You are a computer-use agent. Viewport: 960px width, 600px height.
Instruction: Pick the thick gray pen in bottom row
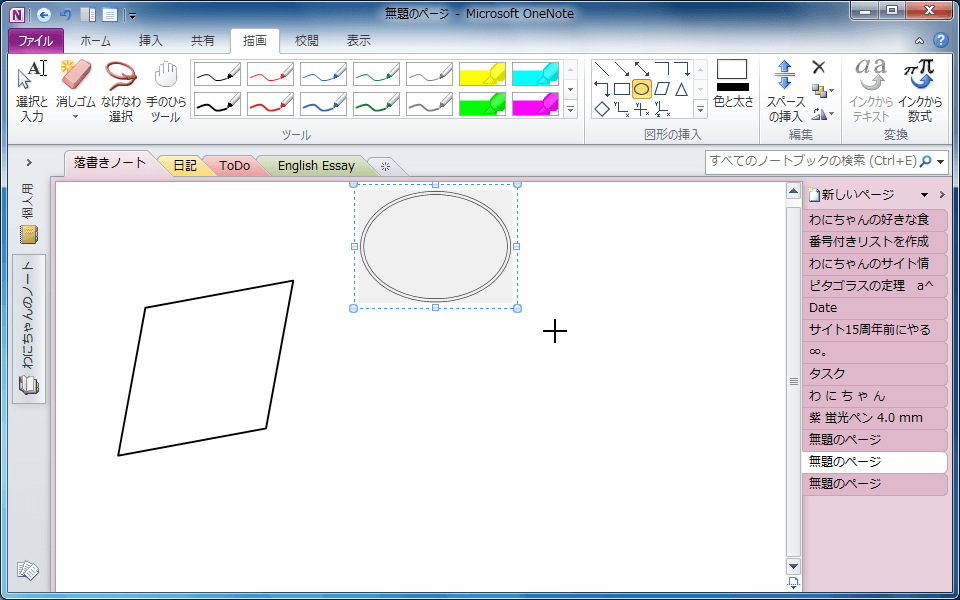(x=429, y=104)
